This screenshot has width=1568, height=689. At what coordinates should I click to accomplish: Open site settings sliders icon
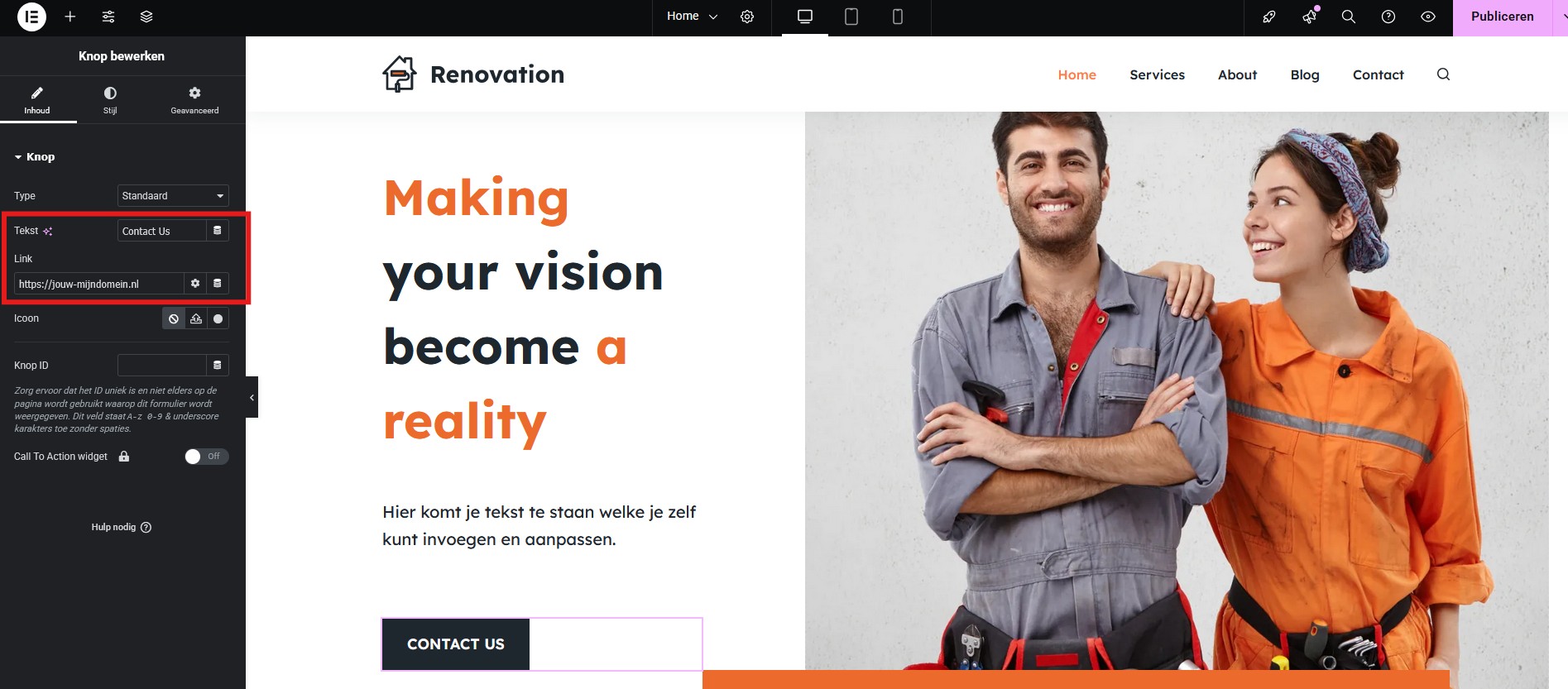pos(108,17)
